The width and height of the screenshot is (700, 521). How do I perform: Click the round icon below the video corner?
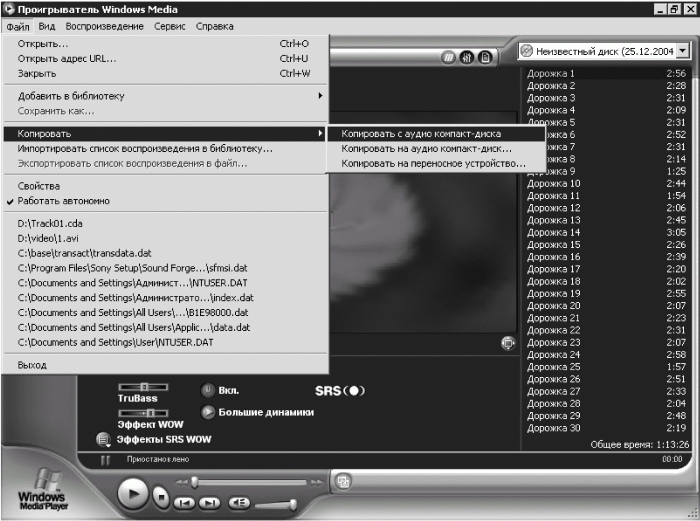pyautogui.click(x=508, y=343)
